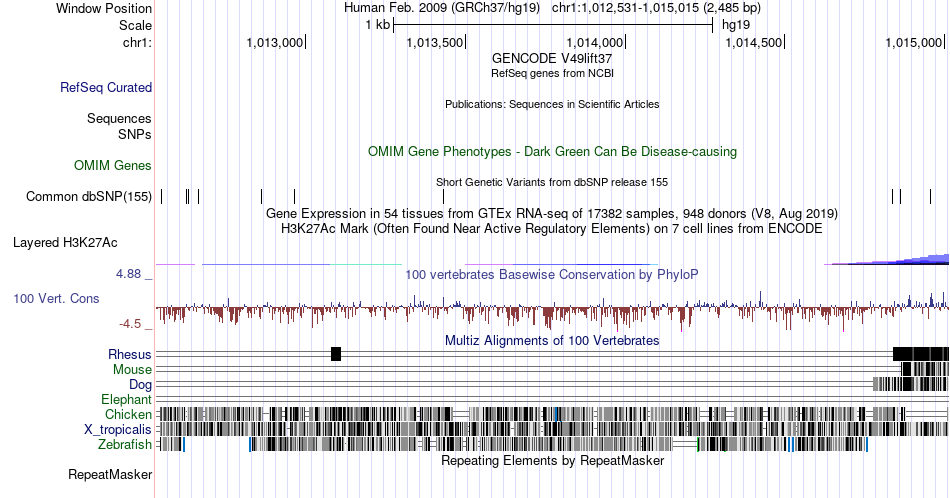The image size is (950, 498).
Task: Click the 1 kb scale bar
Action: (553, 25)
